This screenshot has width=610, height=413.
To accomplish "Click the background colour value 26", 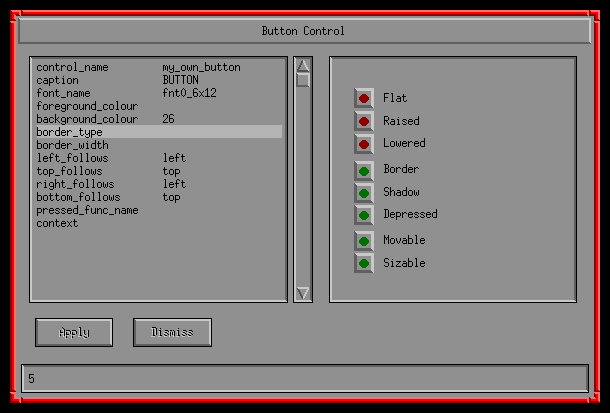I will (168, 119).
